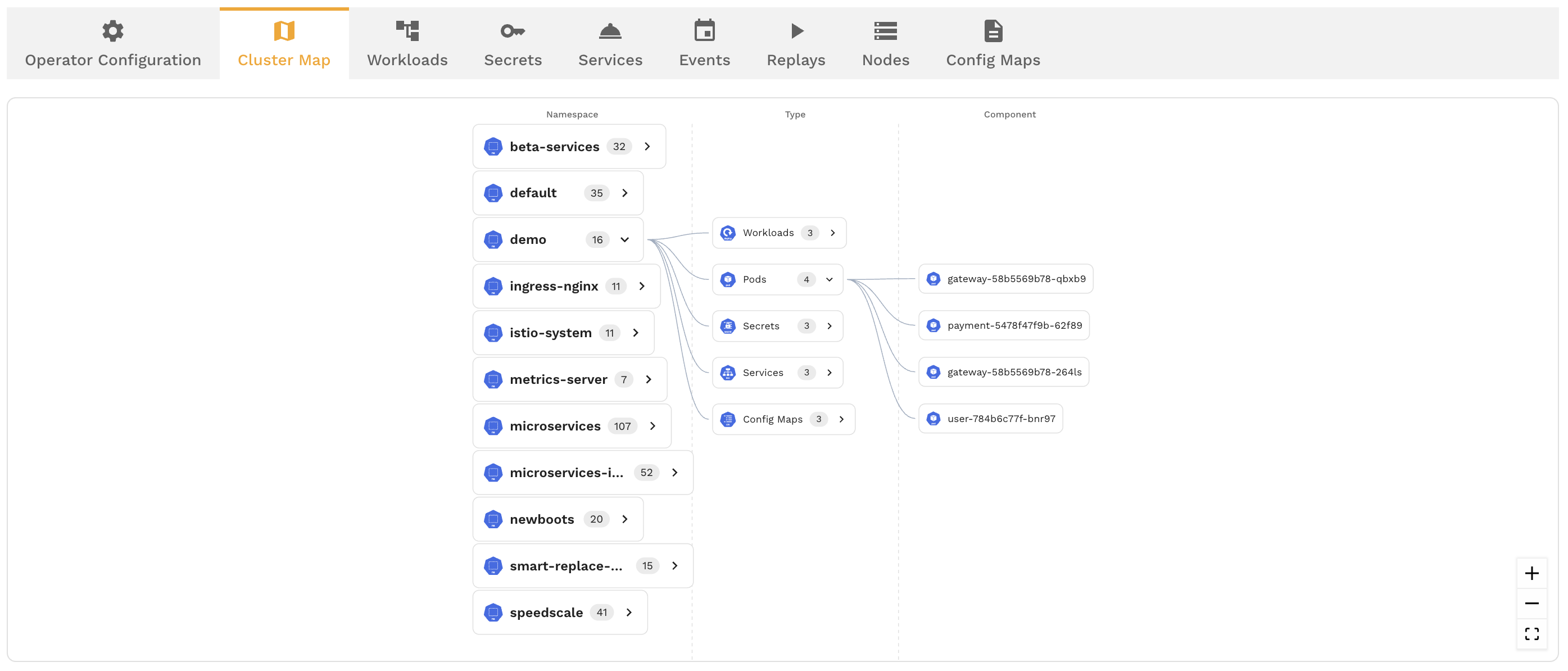
Task: Open Events via the calendar icon
Action: 704,30
